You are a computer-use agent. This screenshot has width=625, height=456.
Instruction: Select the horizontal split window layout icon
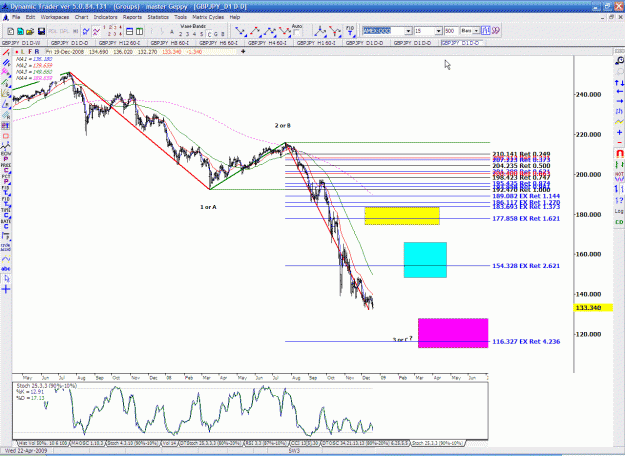click(x=130, y=31)
